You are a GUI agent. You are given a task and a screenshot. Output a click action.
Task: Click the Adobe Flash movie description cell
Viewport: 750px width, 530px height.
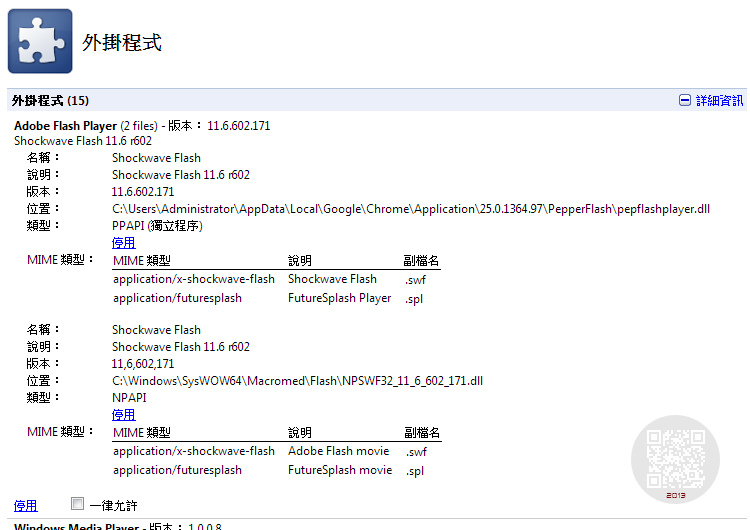pyautogui.click(x=339, y=451)
